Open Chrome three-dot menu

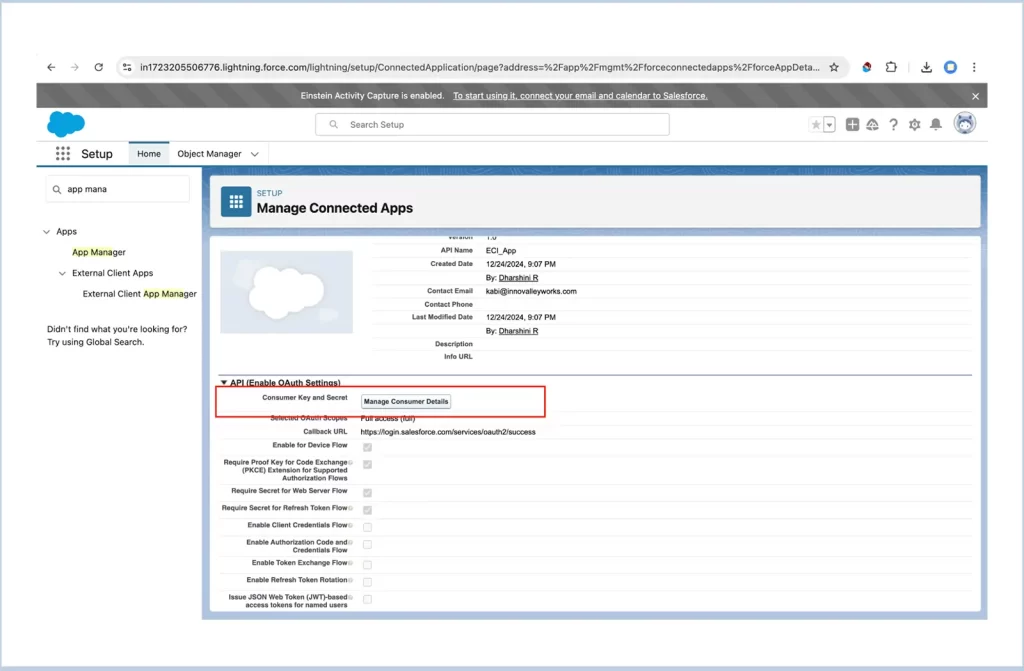(x=974, y=67)
